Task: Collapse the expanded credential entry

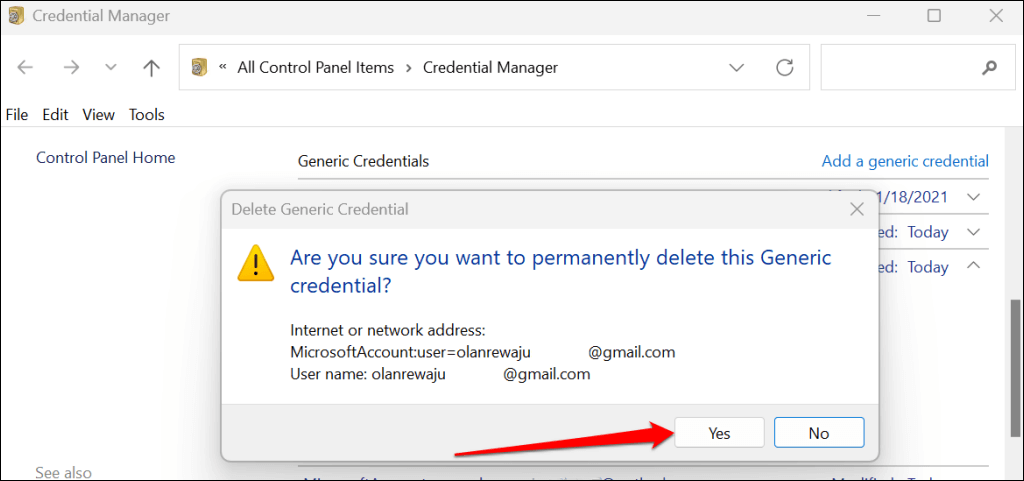Action: 972,267
